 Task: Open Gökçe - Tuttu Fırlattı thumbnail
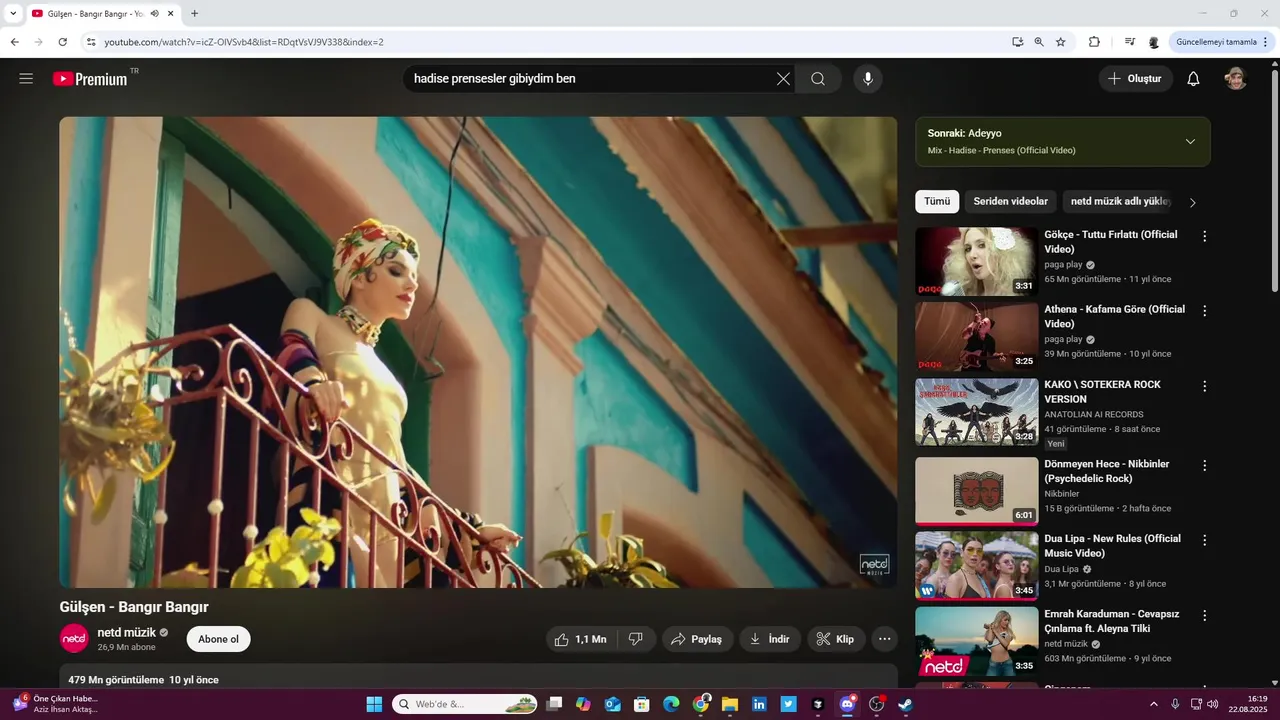point(976,261)
